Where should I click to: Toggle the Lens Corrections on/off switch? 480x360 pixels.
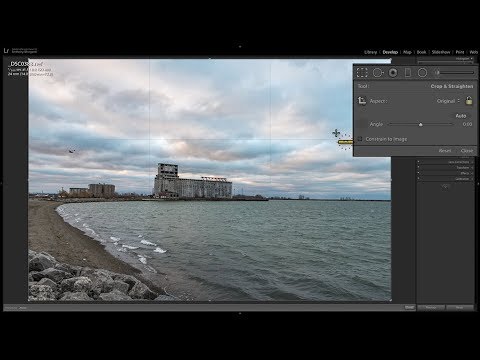click(419, 162)
